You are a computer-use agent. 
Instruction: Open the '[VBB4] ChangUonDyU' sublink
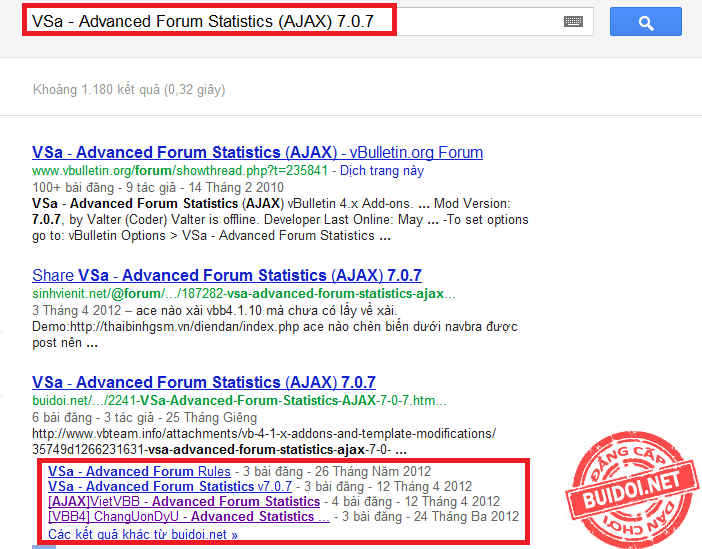coord(188,517)
